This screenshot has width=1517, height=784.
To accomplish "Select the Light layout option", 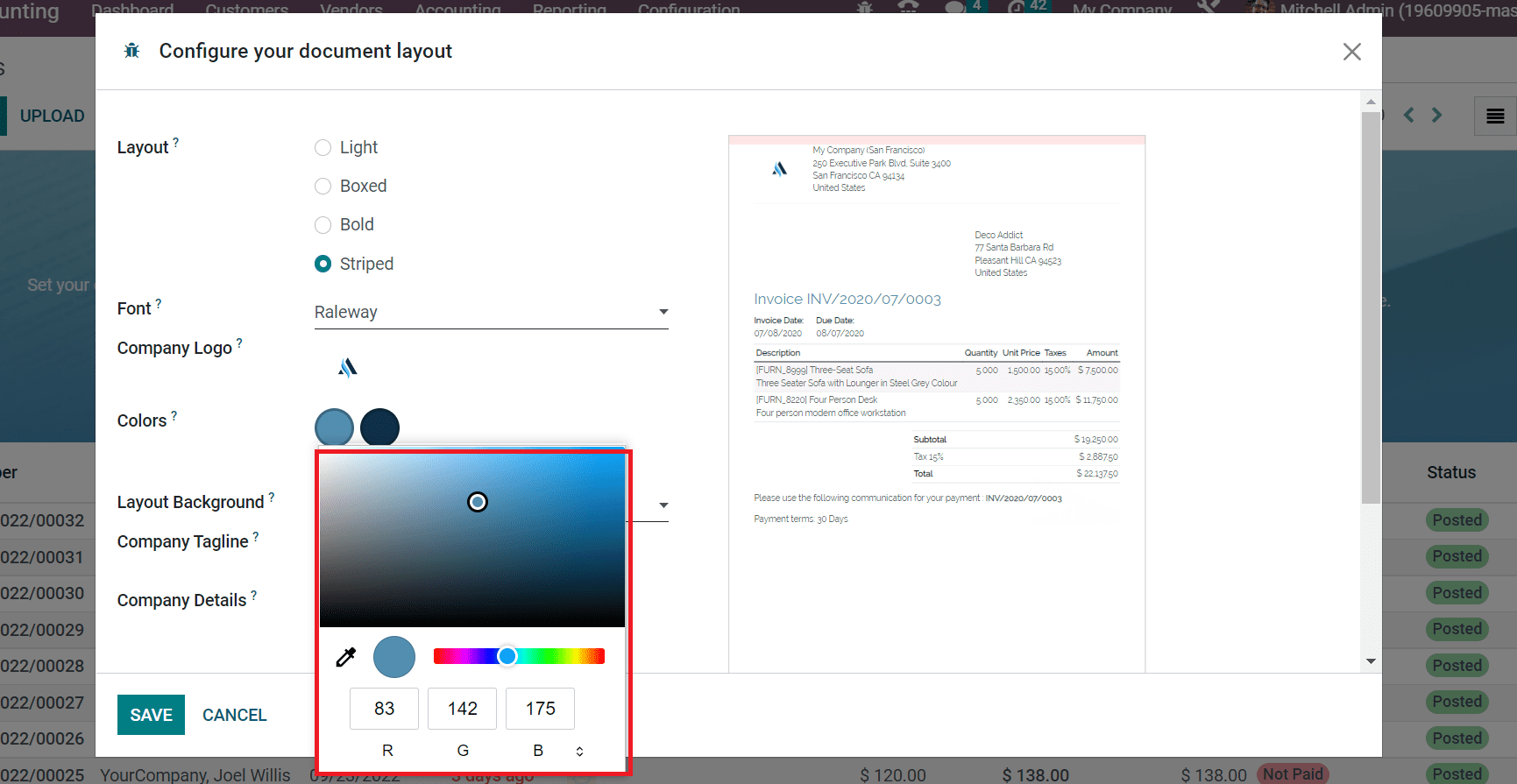I will [323, 147].
